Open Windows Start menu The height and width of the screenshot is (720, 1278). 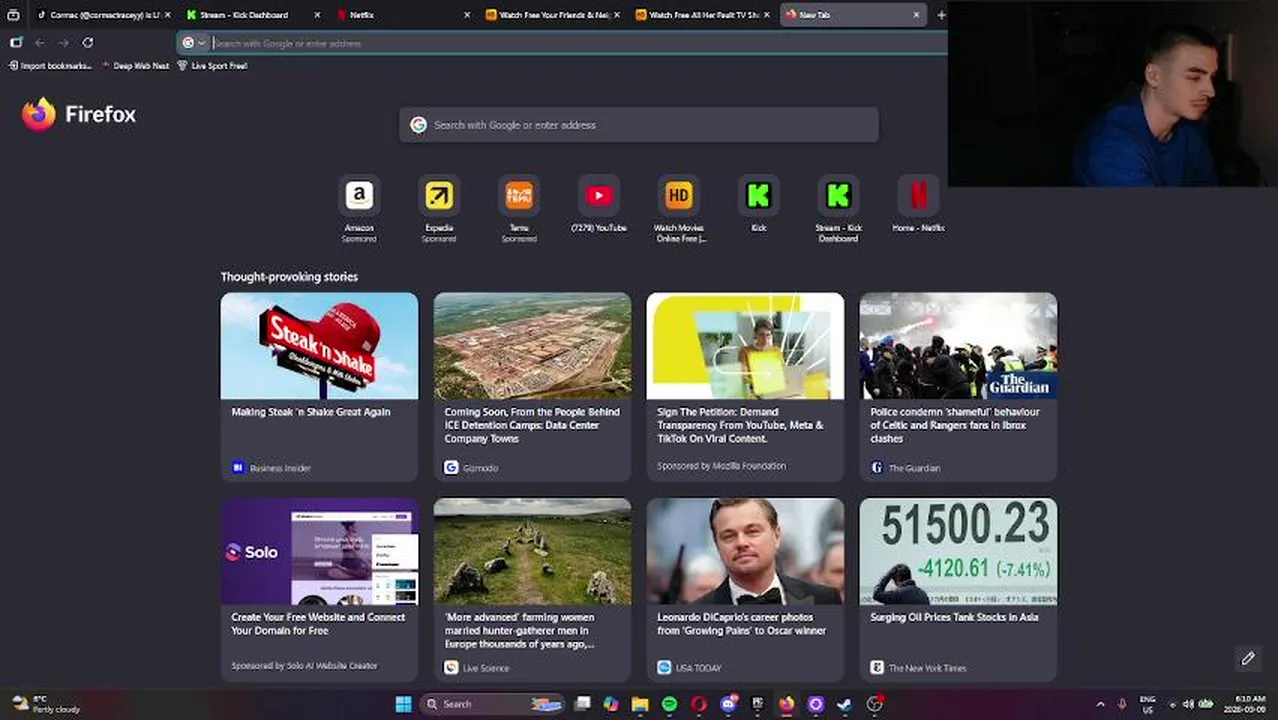[403, 704]
